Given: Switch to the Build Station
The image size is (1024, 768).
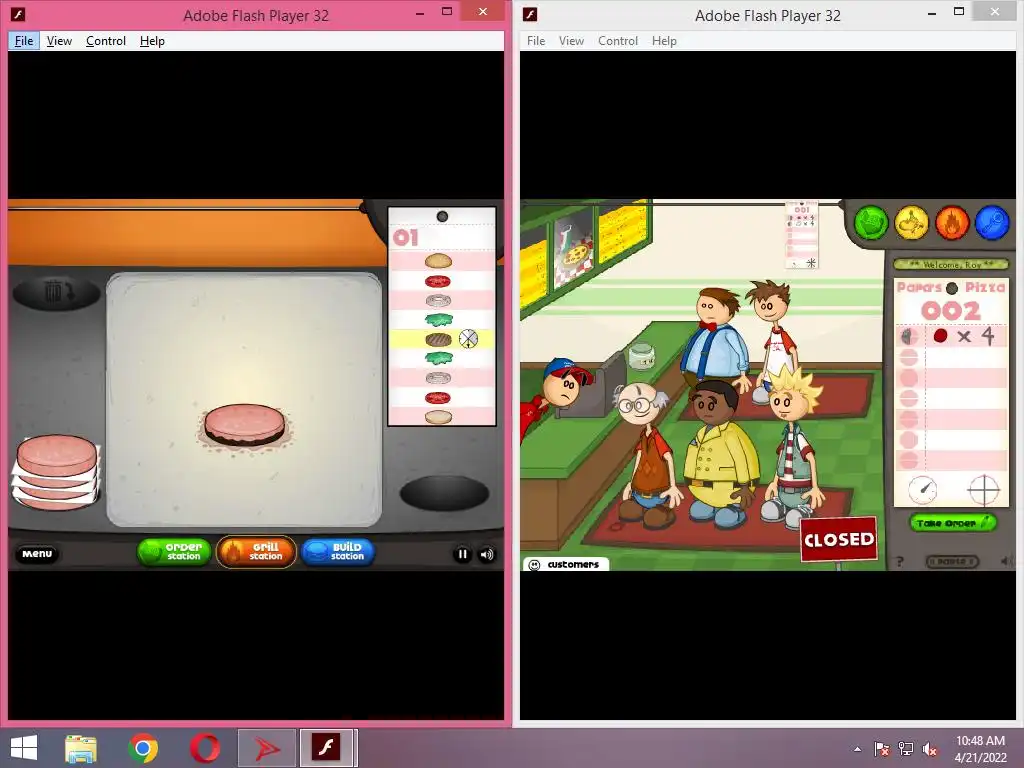Looking at the screenshot, I should click(x=338, y=552).
